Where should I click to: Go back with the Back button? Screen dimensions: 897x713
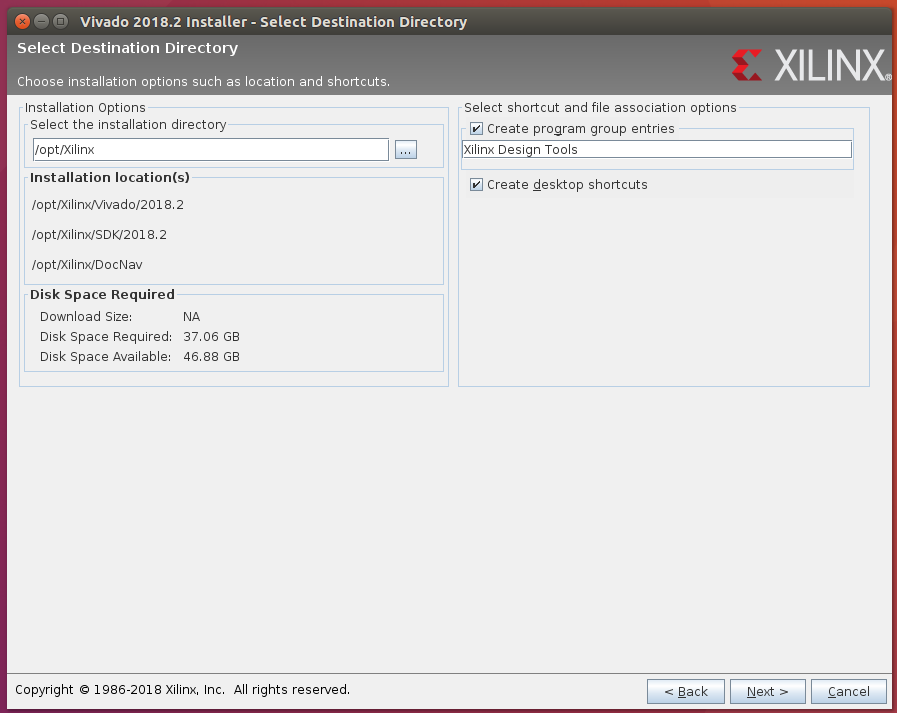(x=686, y=691)
